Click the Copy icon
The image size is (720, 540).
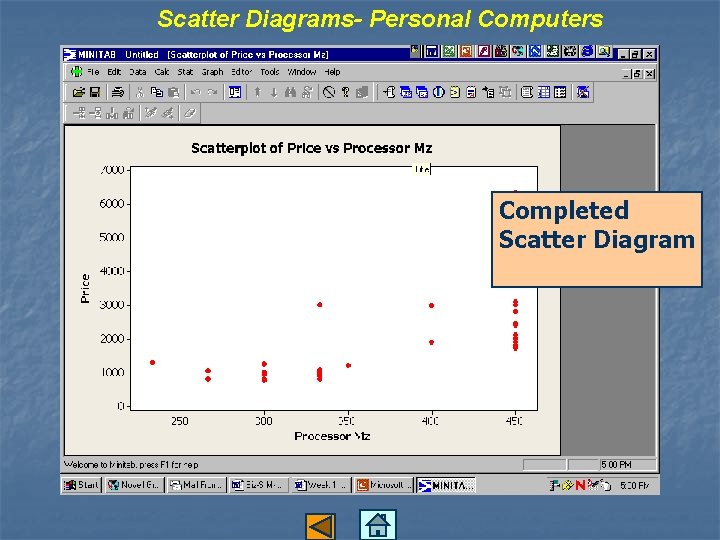coord(157,92)
